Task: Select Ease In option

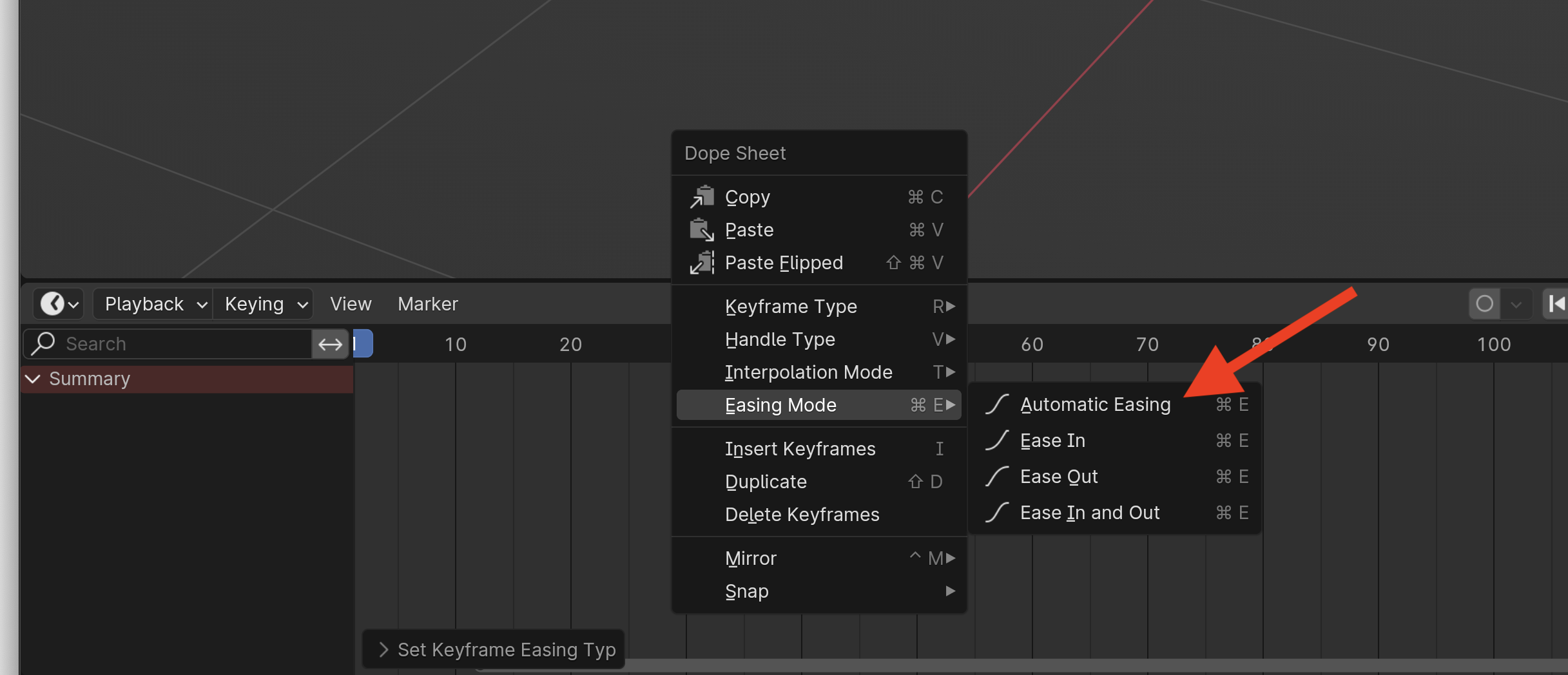Action: click(1114, 441)
